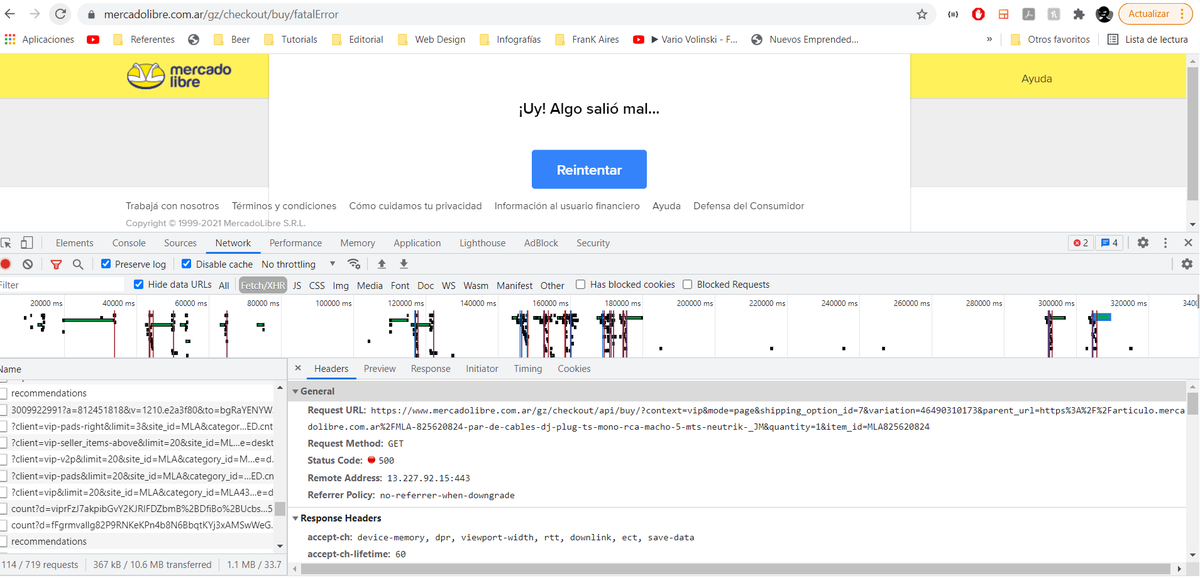Activate the inspect element picker icon
The width and height of the screenshot is (1200, 578).
[6, 243]
